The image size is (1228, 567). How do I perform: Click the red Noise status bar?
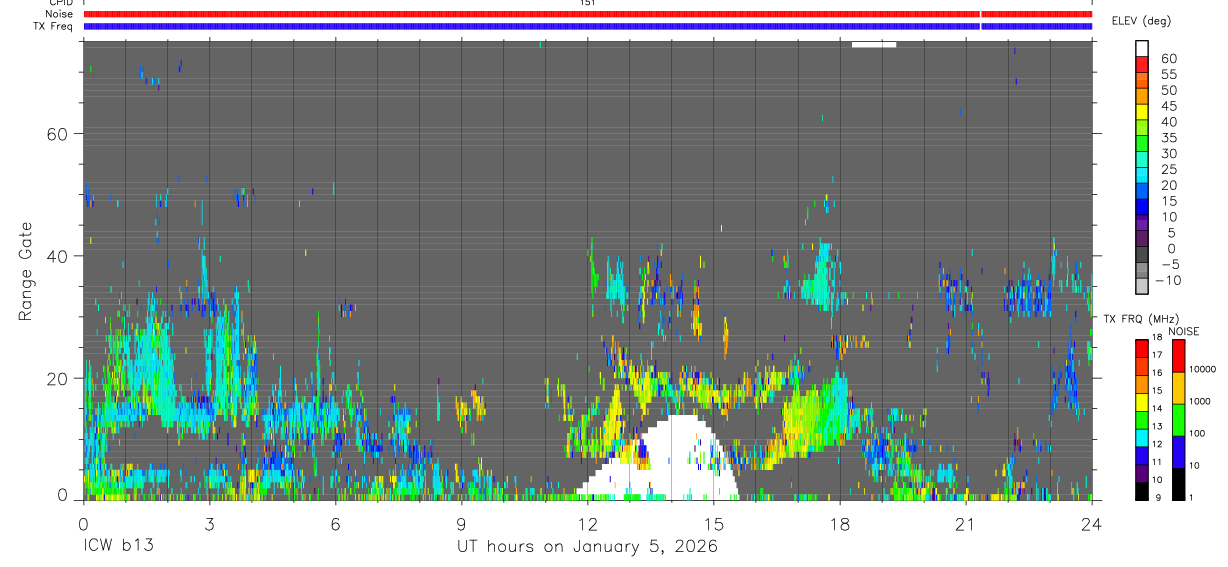(588, 14)
